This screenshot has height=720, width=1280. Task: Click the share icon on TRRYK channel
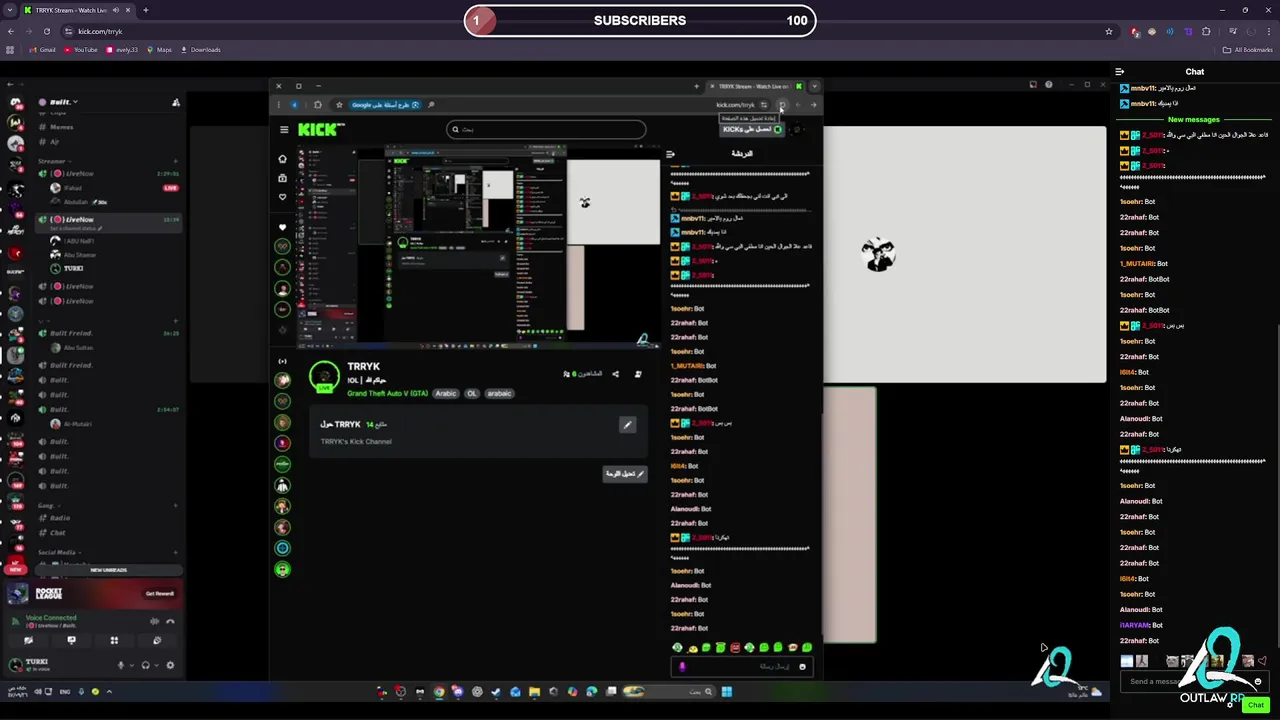click(615, 374)
